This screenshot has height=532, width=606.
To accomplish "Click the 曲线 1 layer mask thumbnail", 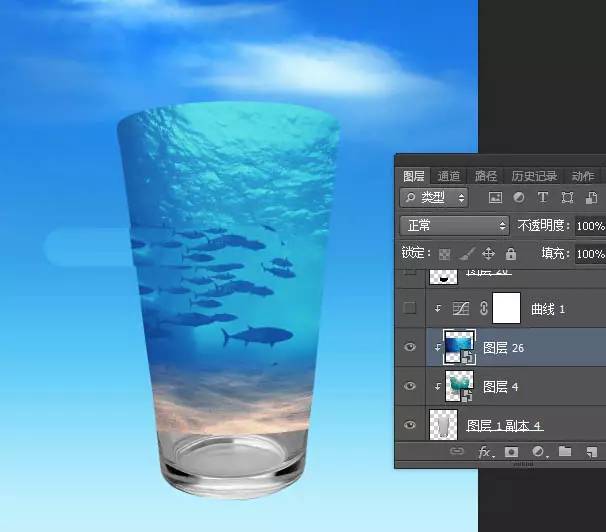I will (507, 309).
